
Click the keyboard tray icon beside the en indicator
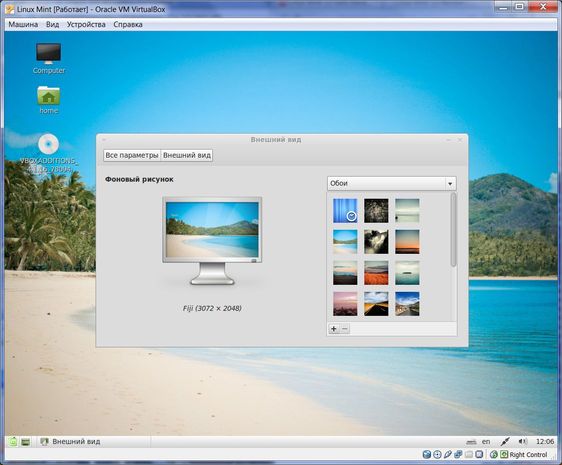(471, 442)
